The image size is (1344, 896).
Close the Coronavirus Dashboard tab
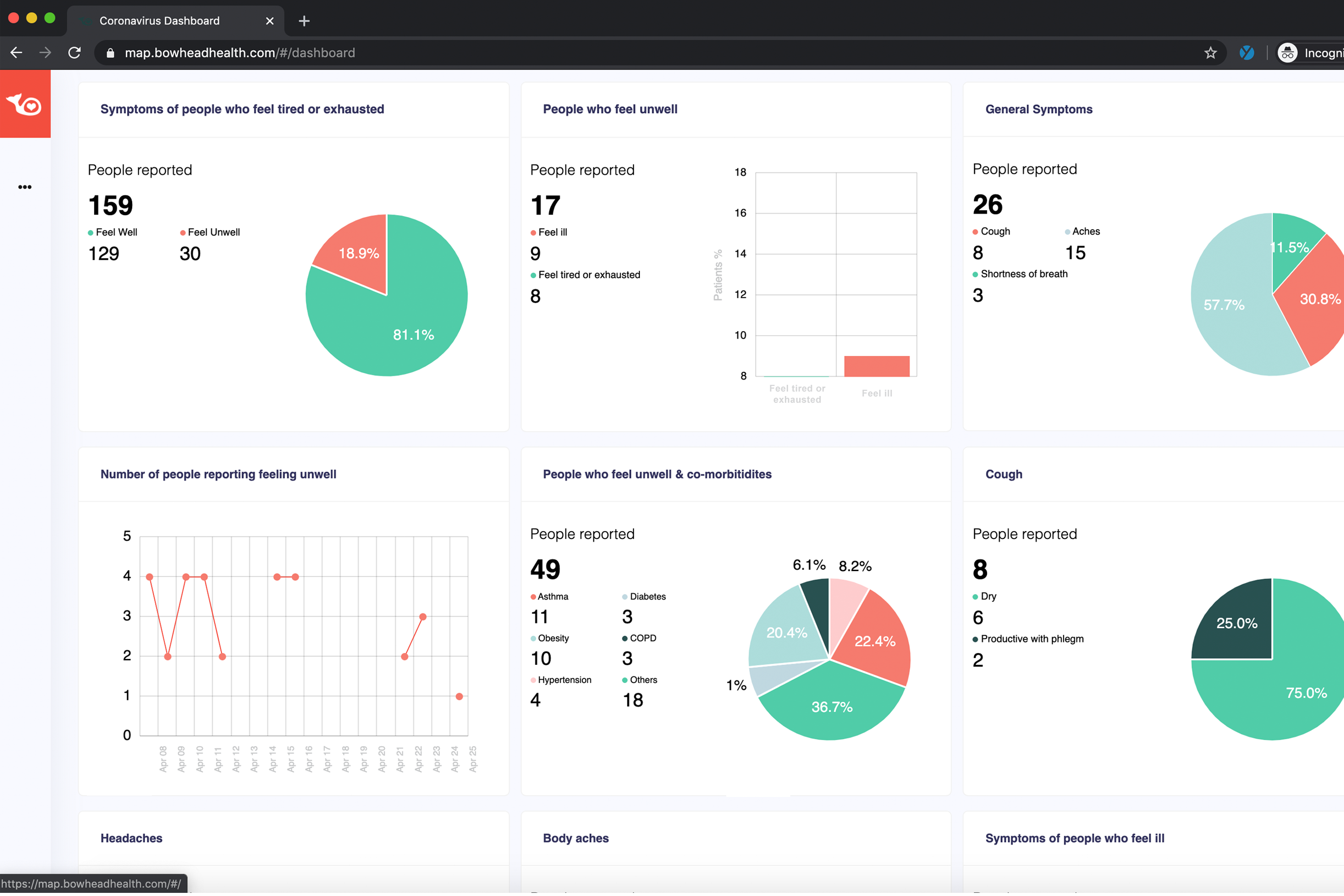click(x=270, y=21)
